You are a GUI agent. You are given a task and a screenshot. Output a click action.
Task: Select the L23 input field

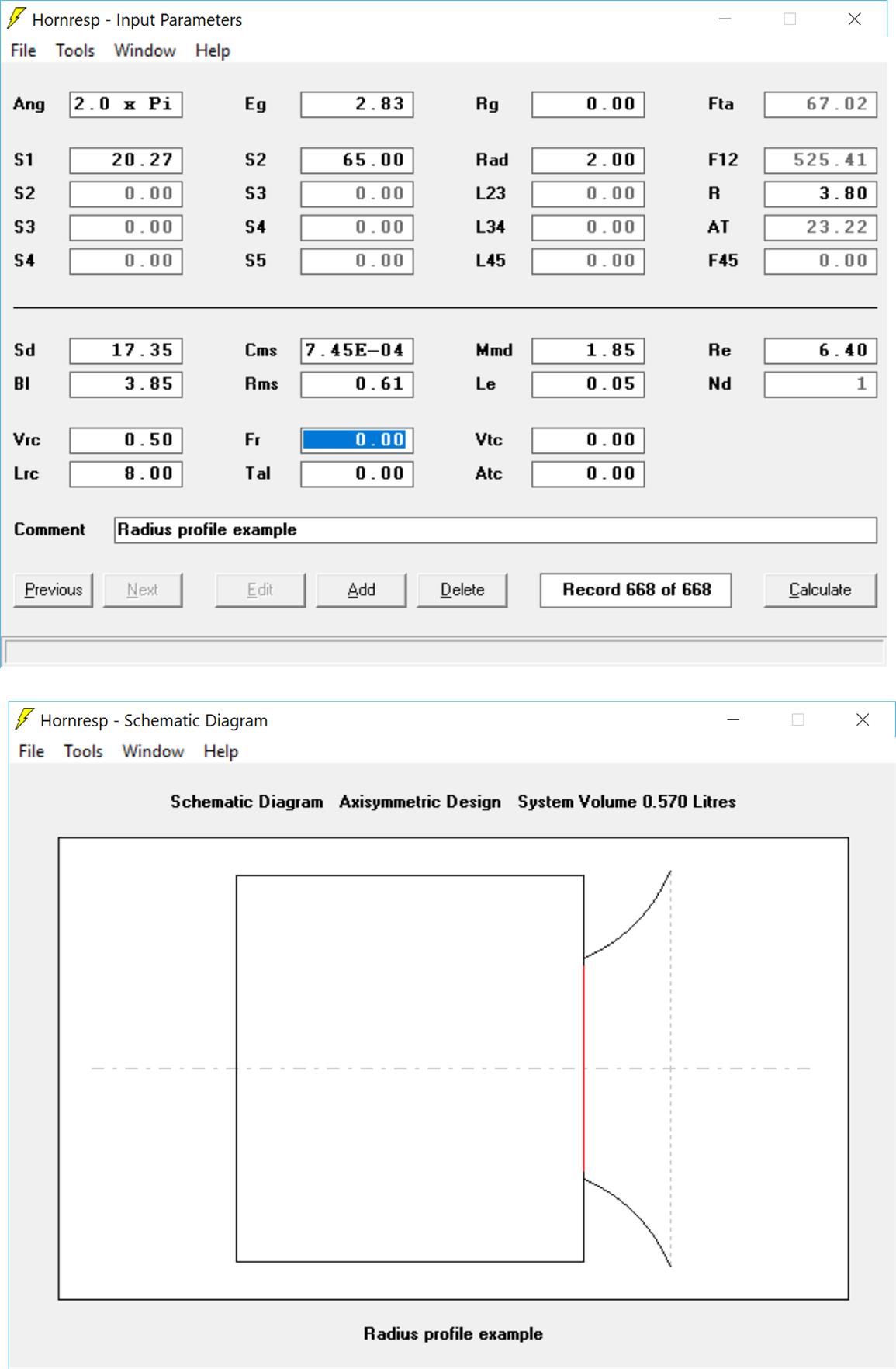(588, 193)
